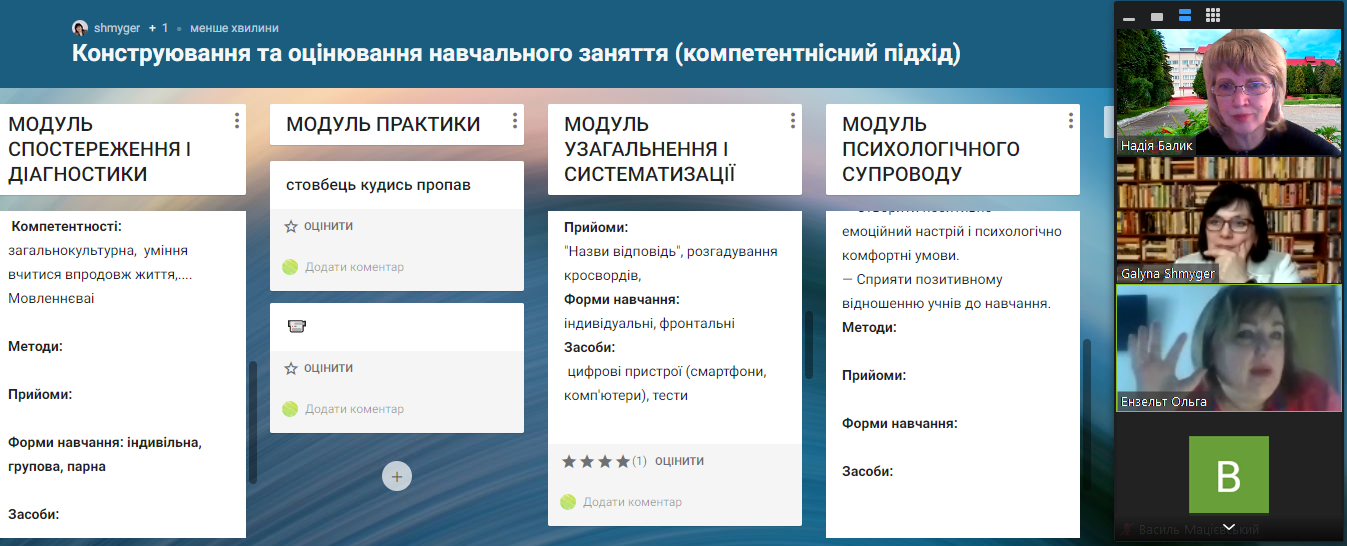Click ОЦІНИТИ on 'стовбець кудись пропав' card
This screenshot has height=546, width=1347.
click(328, 227)
